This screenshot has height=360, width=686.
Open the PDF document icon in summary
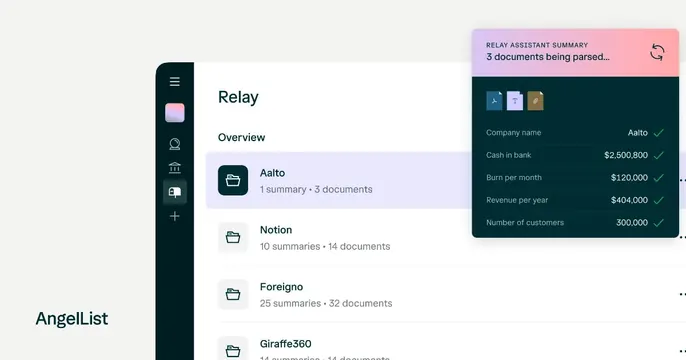click(494, 101)
